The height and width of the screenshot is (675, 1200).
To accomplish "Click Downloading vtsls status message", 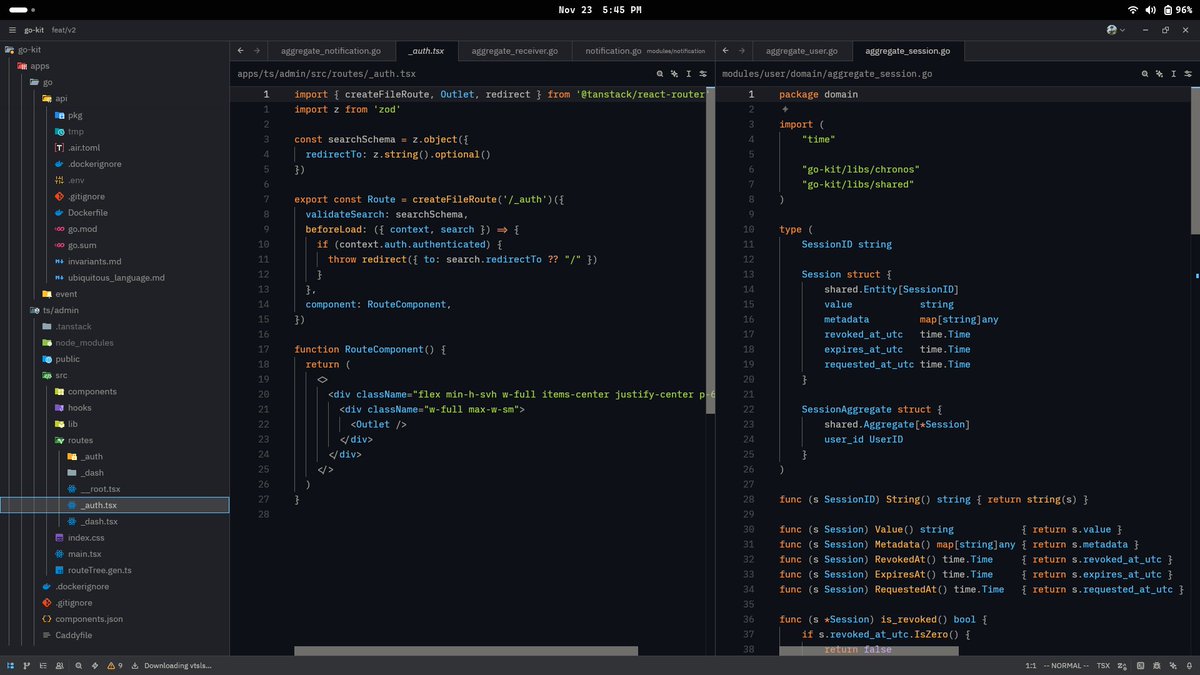I will click(x=178, y=665).
